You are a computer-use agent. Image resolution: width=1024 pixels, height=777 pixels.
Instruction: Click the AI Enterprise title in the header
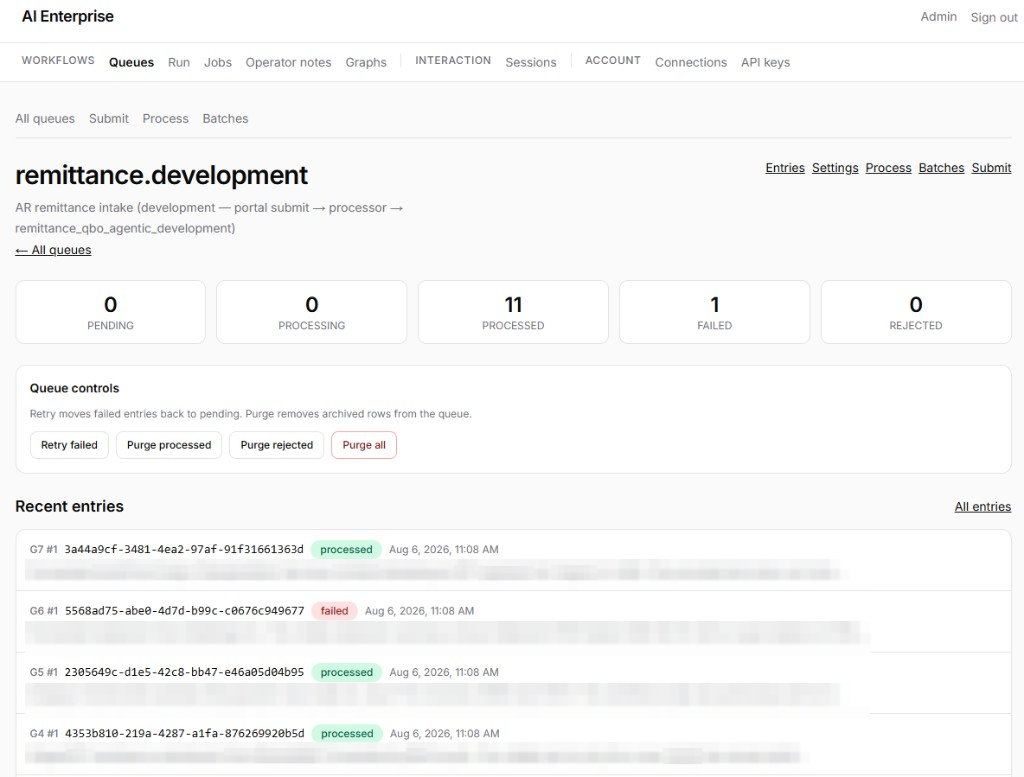(68, 16)
